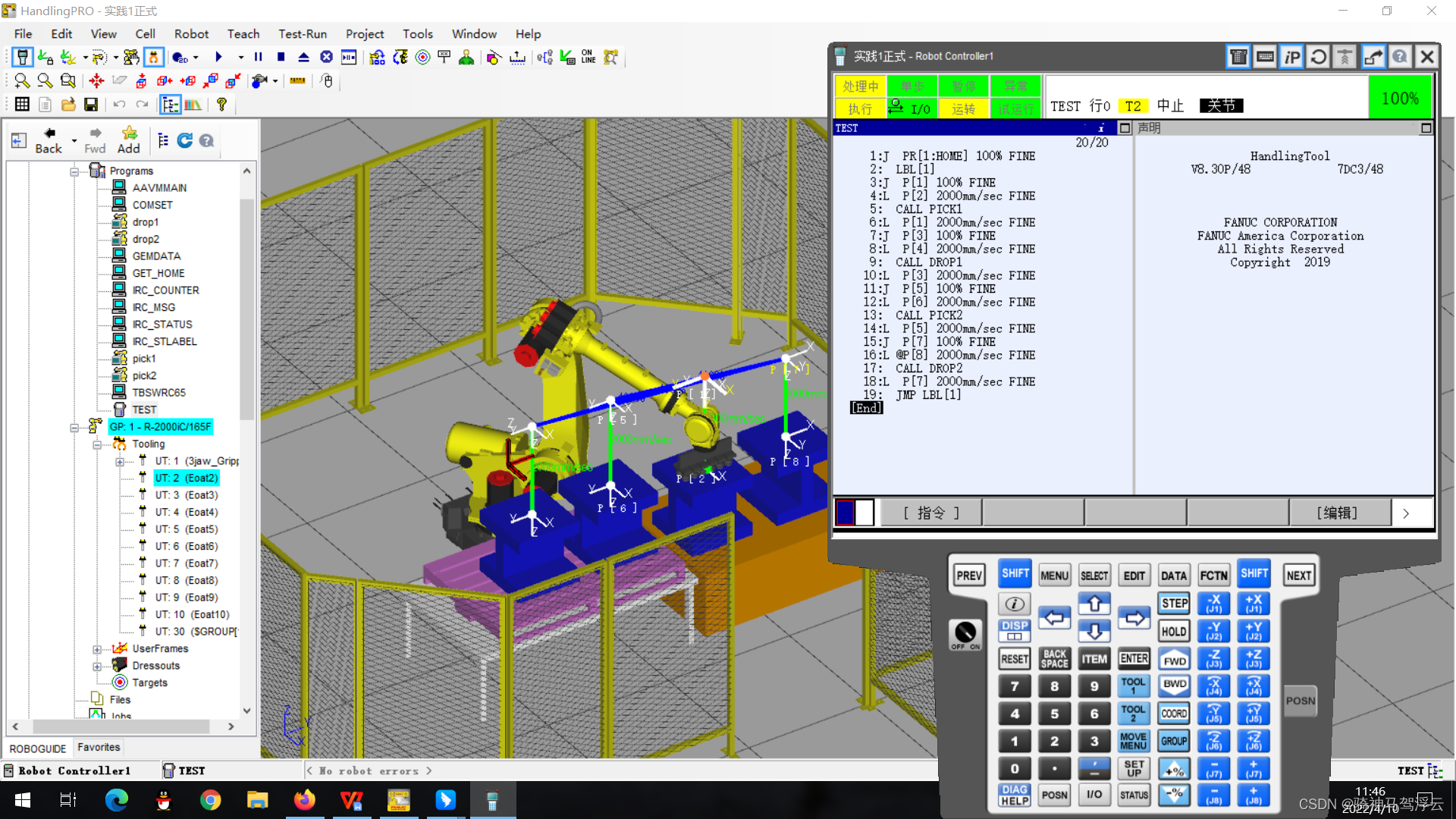1456x819 pixels.
Task: Turn the teach pendant OFF/ON switch
Action: (965, 633)
